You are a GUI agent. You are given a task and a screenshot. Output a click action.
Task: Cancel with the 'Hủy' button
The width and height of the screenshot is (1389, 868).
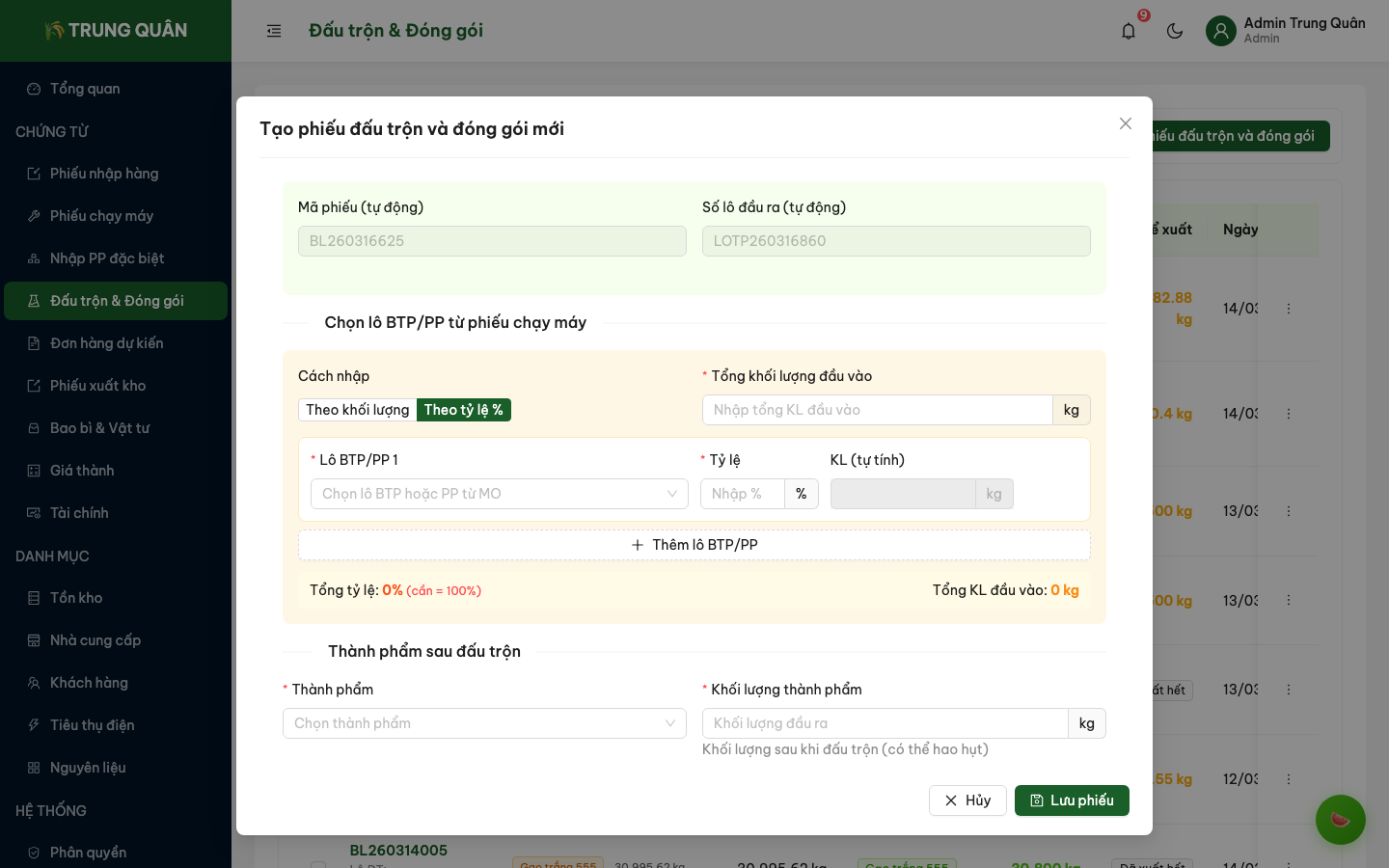[x=967, y=800]
